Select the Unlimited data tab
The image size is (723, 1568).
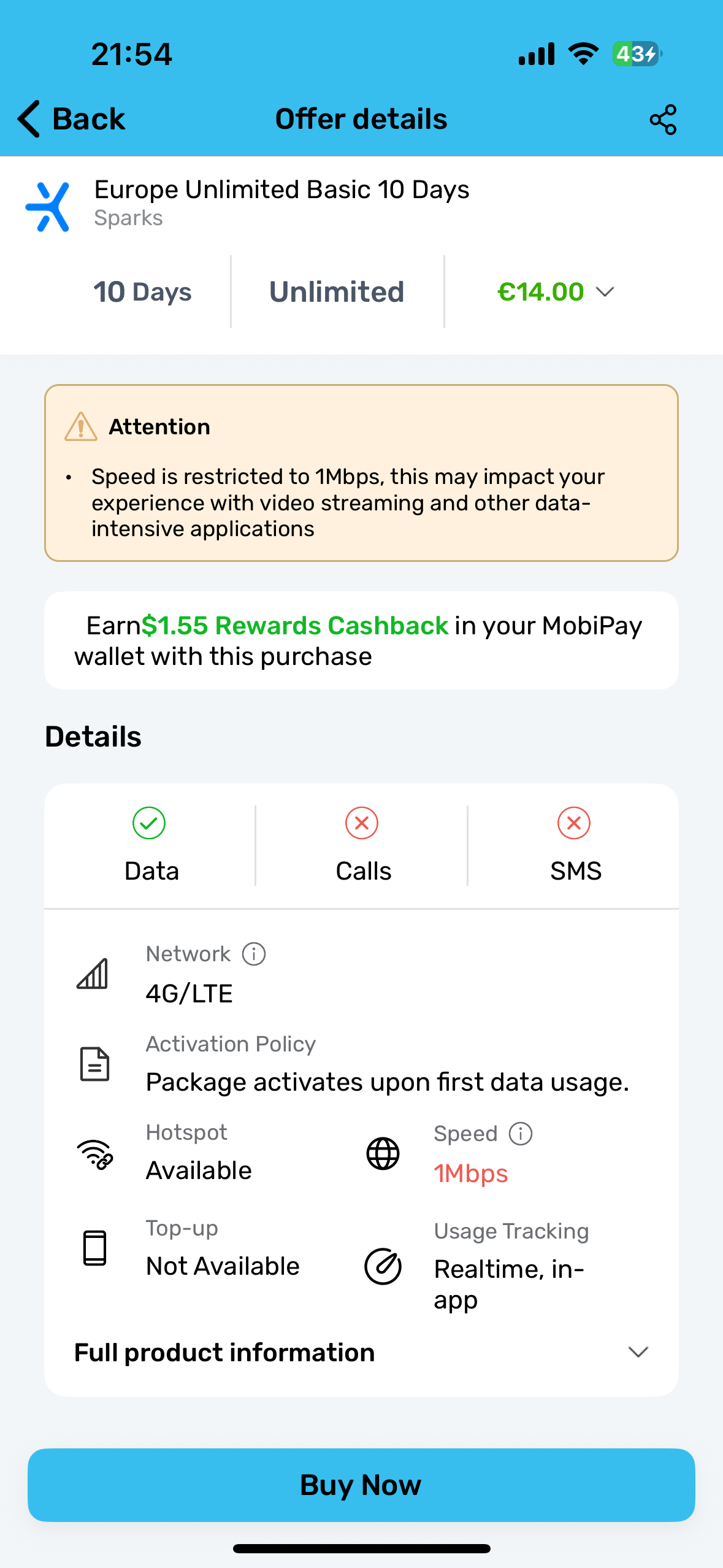(337, 292)
